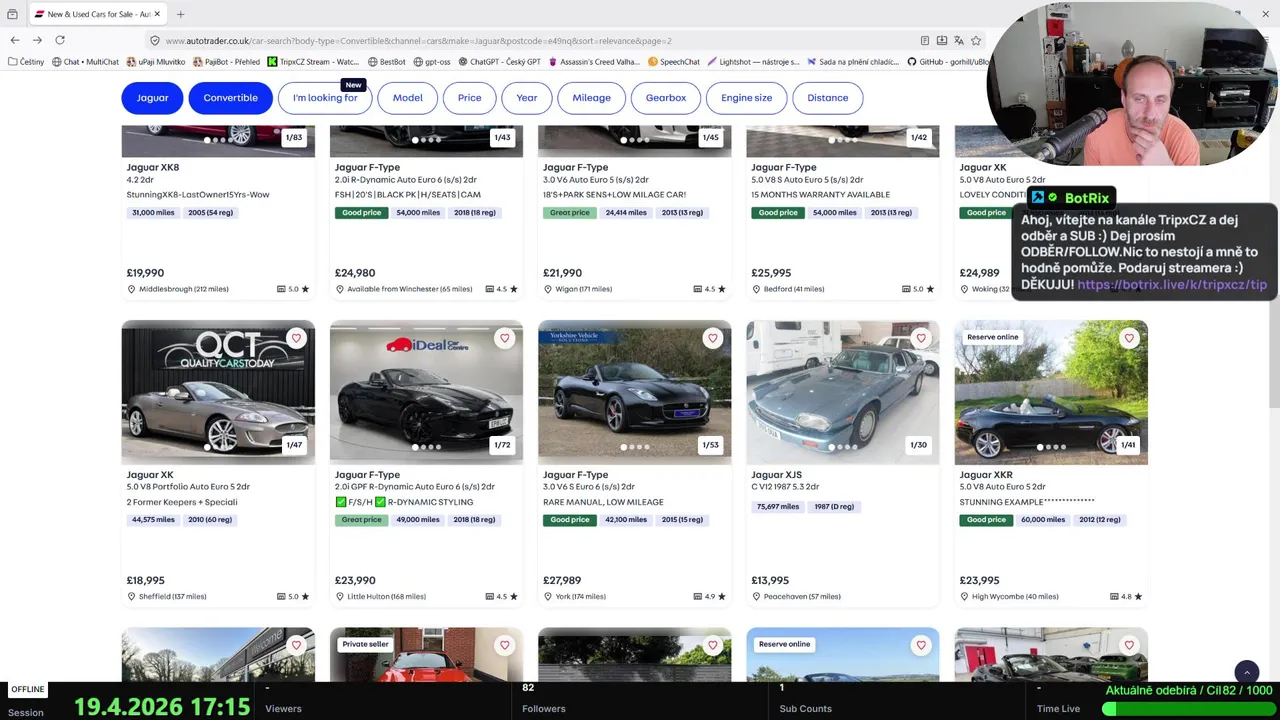Open the Engine size filter dropdown

pyautogui.click(x=747, y=98)
